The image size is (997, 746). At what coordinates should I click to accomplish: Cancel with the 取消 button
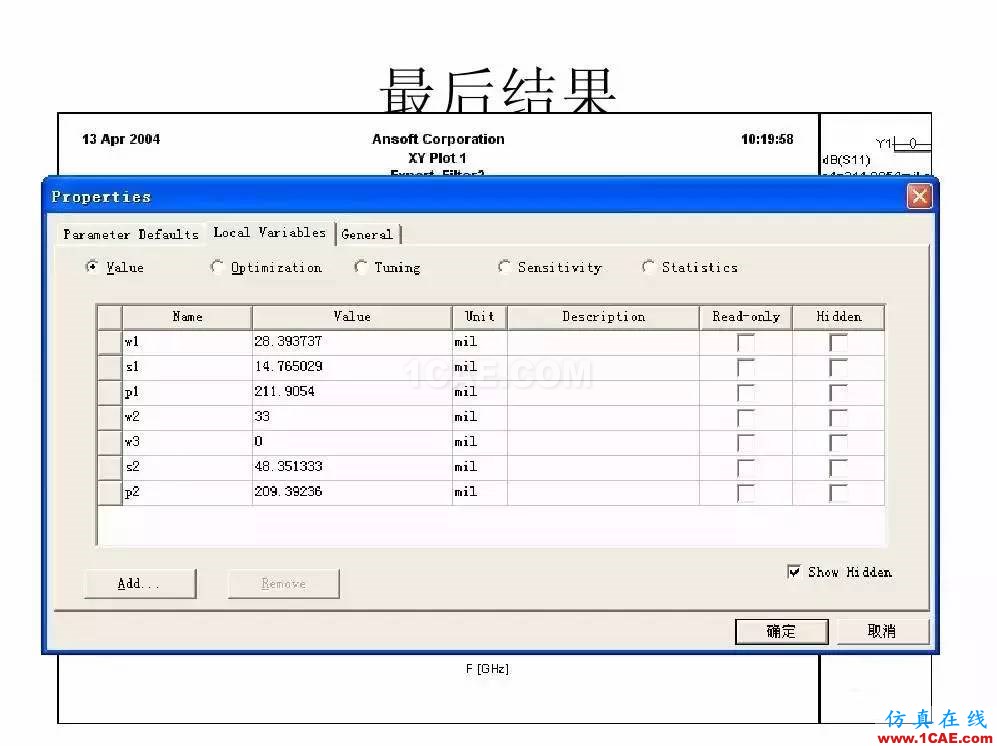click(x=882, y=631)
